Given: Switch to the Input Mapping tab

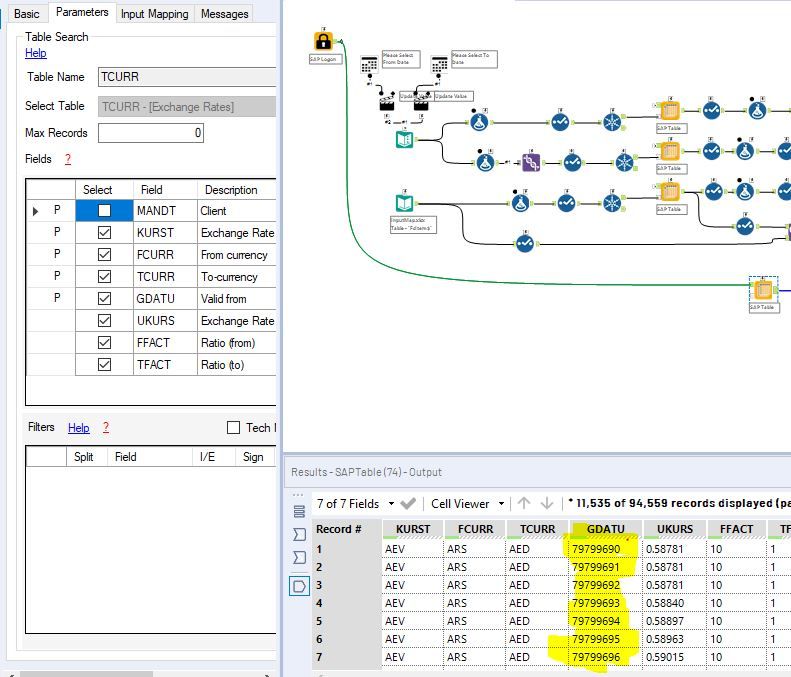Looking at the screenshot, I should pos(153,14).
